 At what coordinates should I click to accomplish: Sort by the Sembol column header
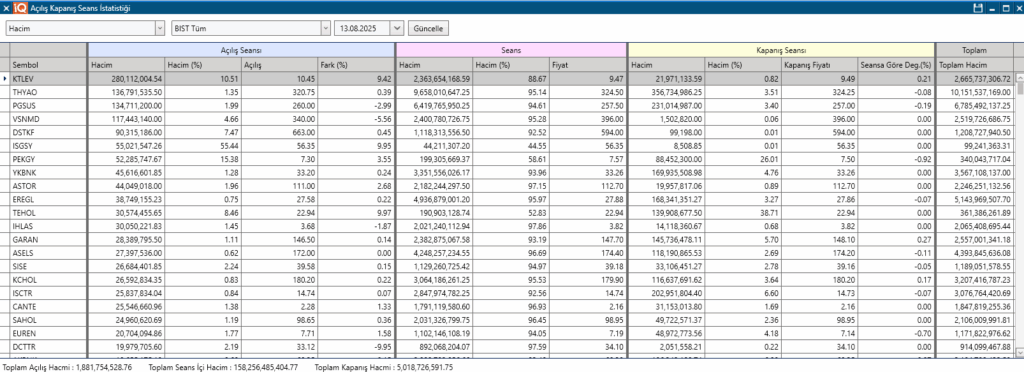tap(48, 65)
